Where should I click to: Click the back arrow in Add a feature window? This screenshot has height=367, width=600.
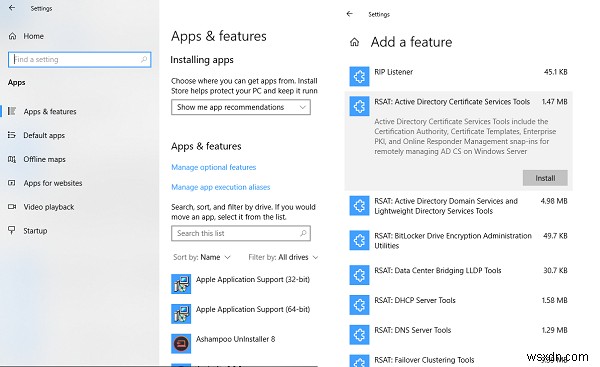(x=349, y=14)
